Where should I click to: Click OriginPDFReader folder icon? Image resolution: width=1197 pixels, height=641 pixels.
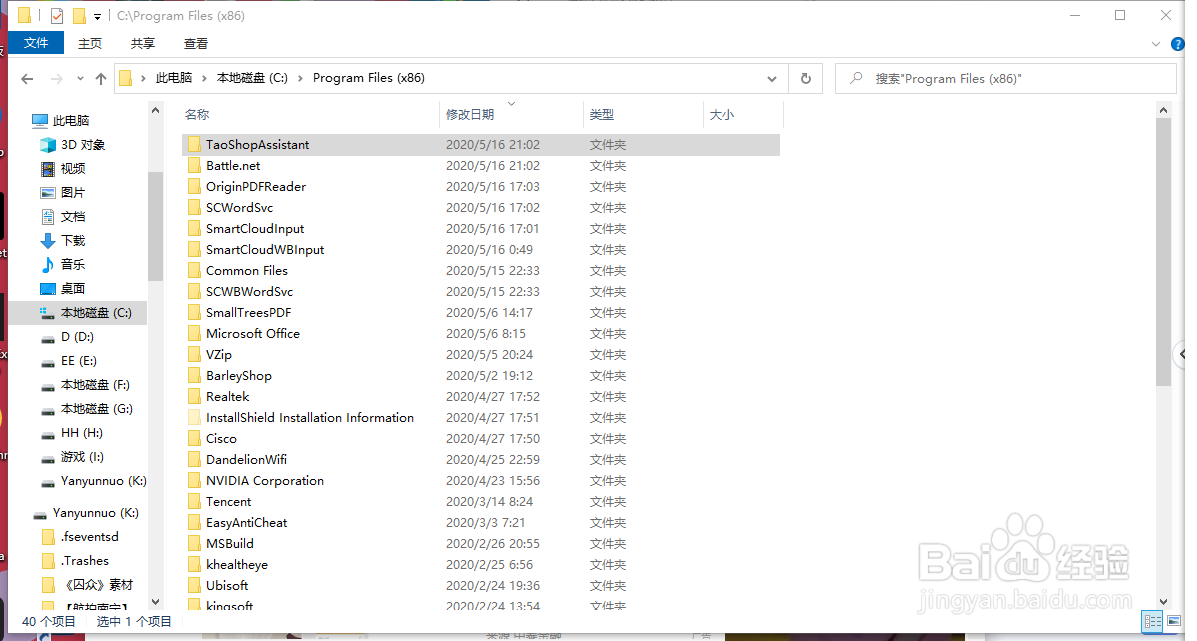pyautogui.click(x=194, y=186)
